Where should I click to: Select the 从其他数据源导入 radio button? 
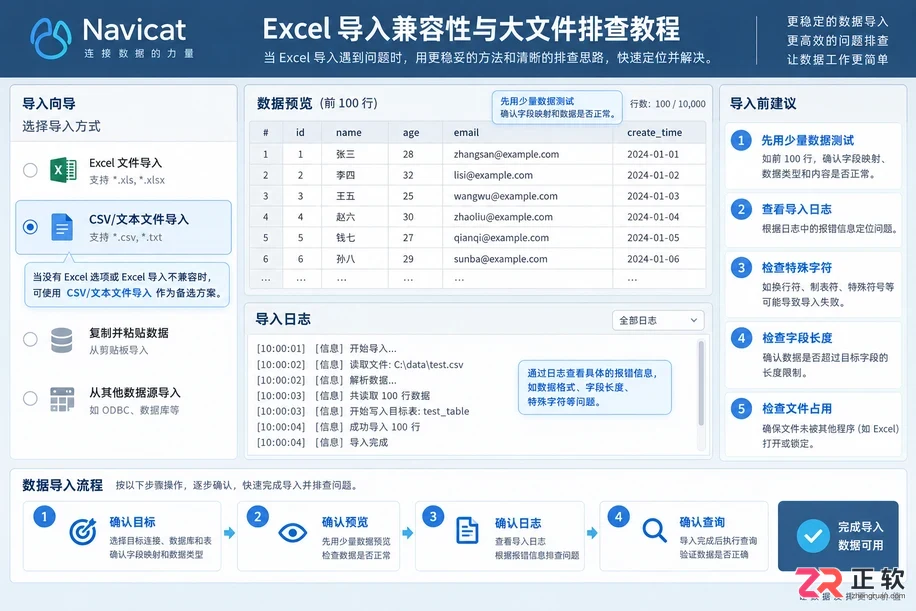[30, 399]
